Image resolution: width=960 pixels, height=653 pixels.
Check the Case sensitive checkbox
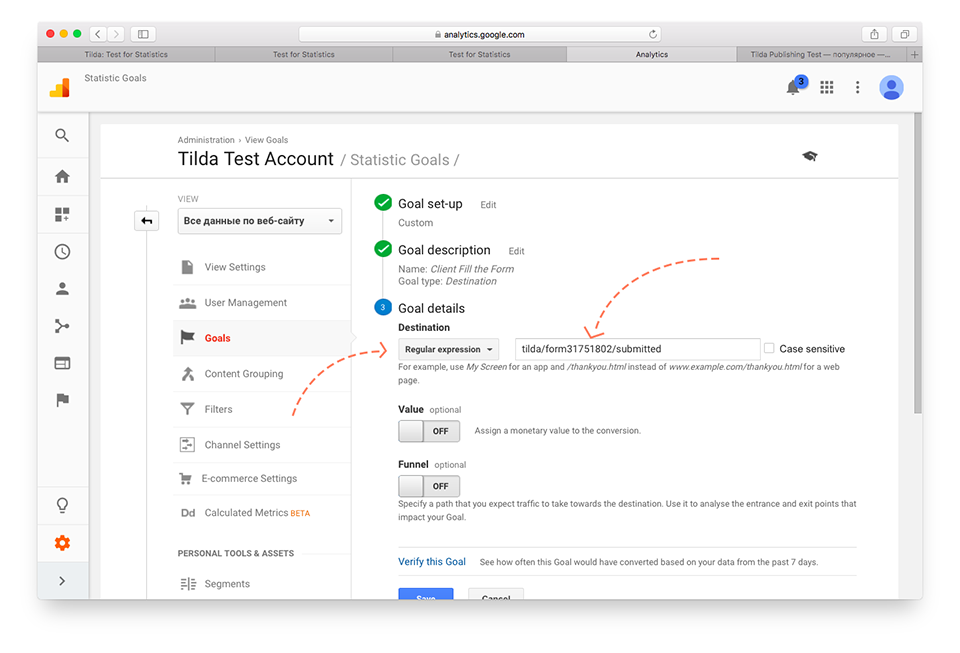click(771, 348)
